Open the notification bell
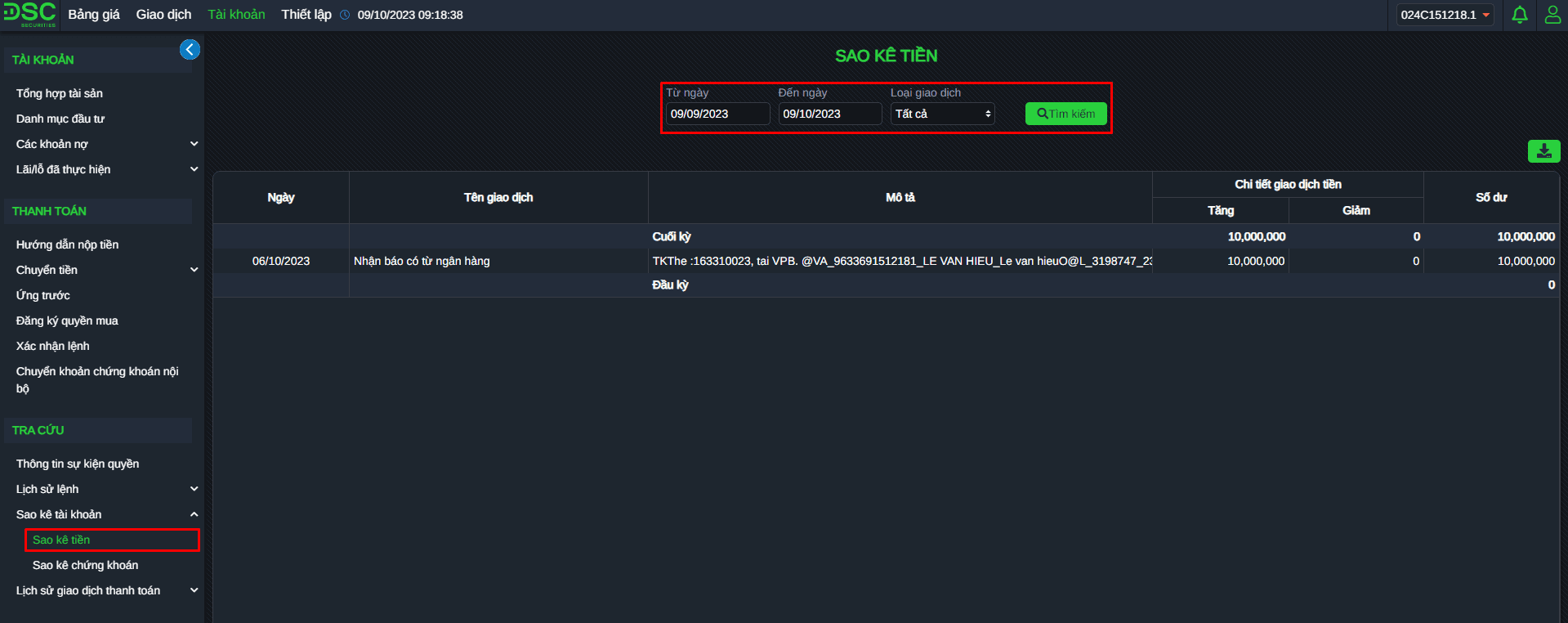 point(1519,15)
